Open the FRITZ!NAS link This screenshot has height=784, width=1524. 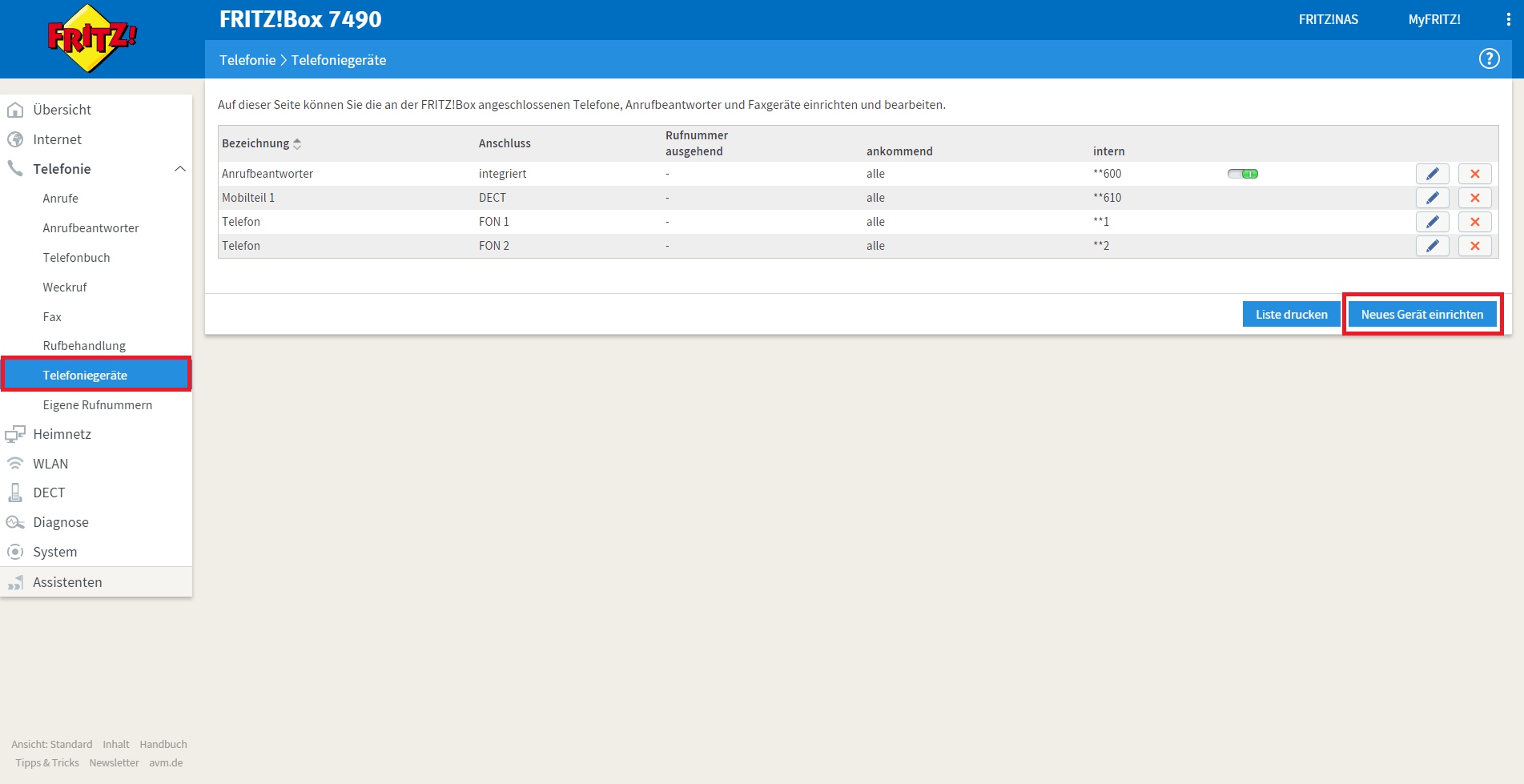(1328, 20)
